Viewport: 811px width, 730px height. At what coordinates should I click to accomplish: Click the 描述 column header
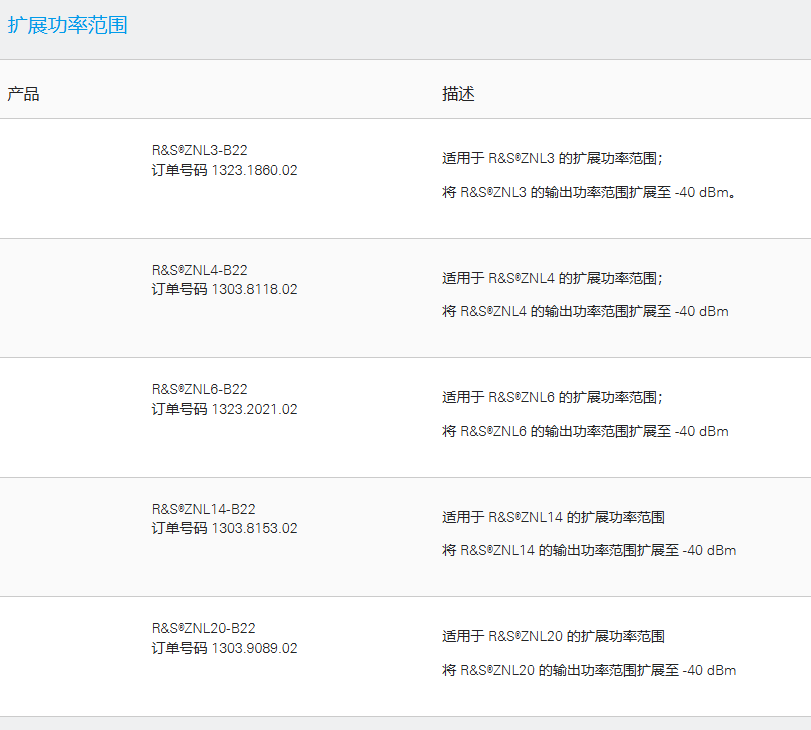[x=458, y=94]
